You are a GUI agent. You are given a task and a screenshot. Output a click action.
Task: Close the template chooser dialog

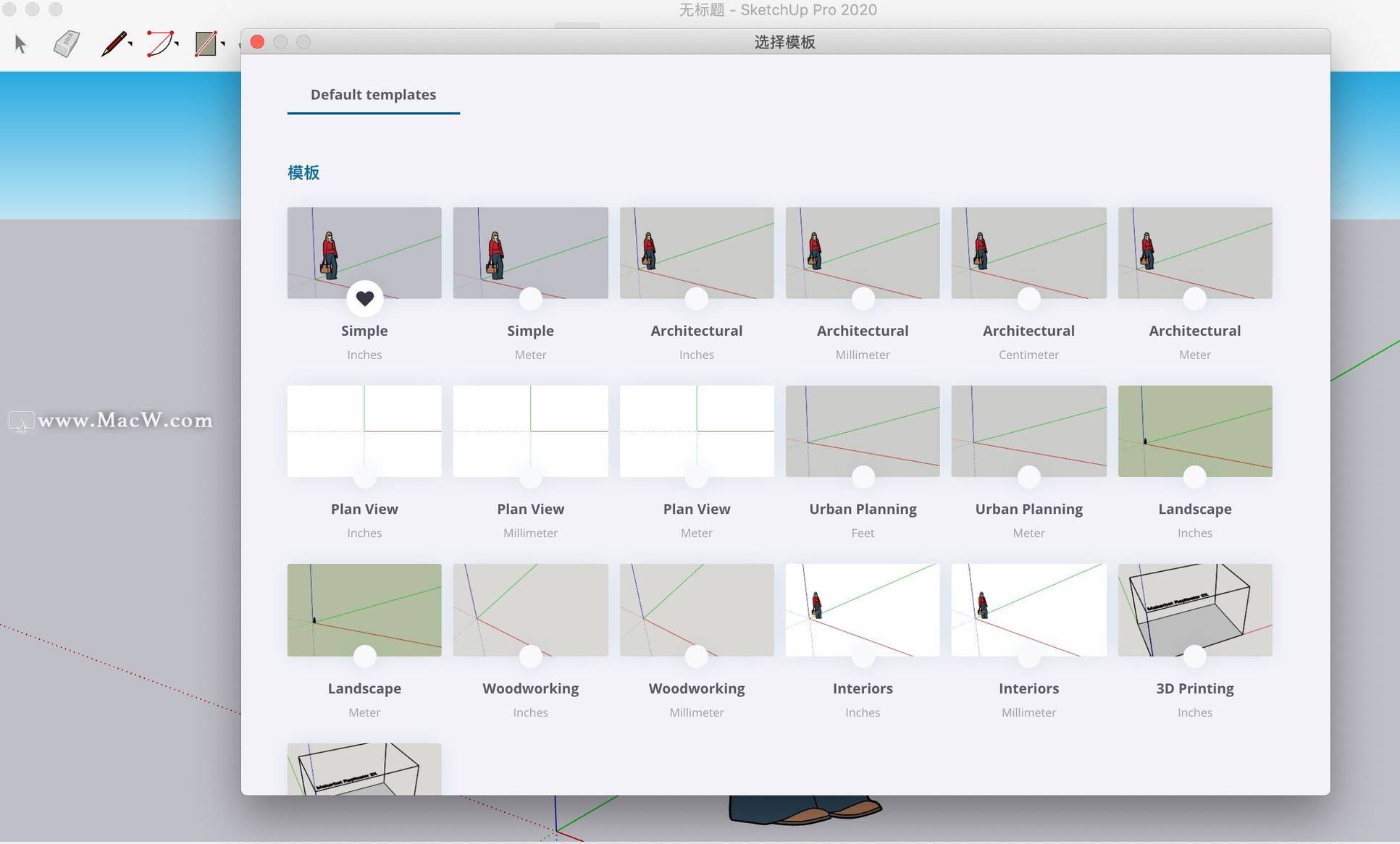257,42
